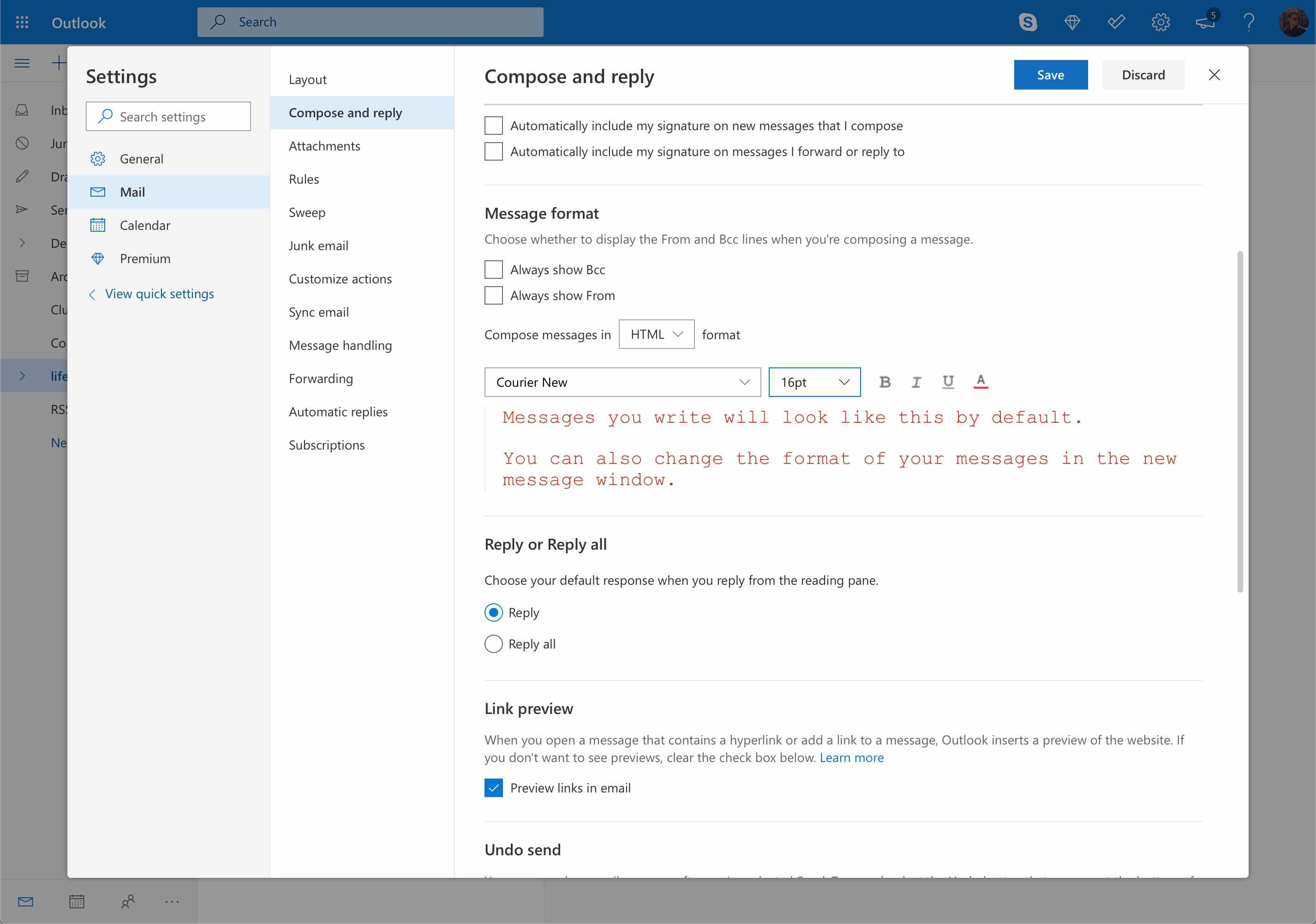Viewport: 1316px width, 924px height.
Task: Click the checkmark icon in toolbar
Action: coord(1118,22)
